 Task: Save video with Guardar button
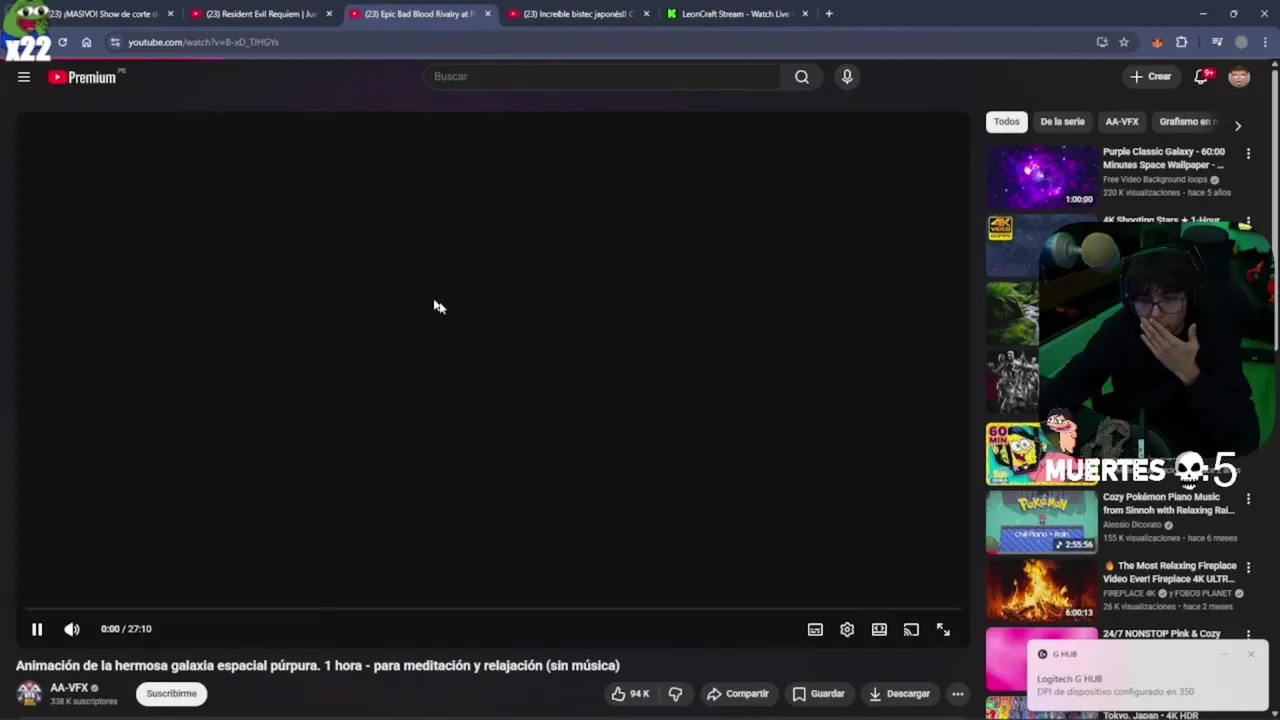[818, 694]
